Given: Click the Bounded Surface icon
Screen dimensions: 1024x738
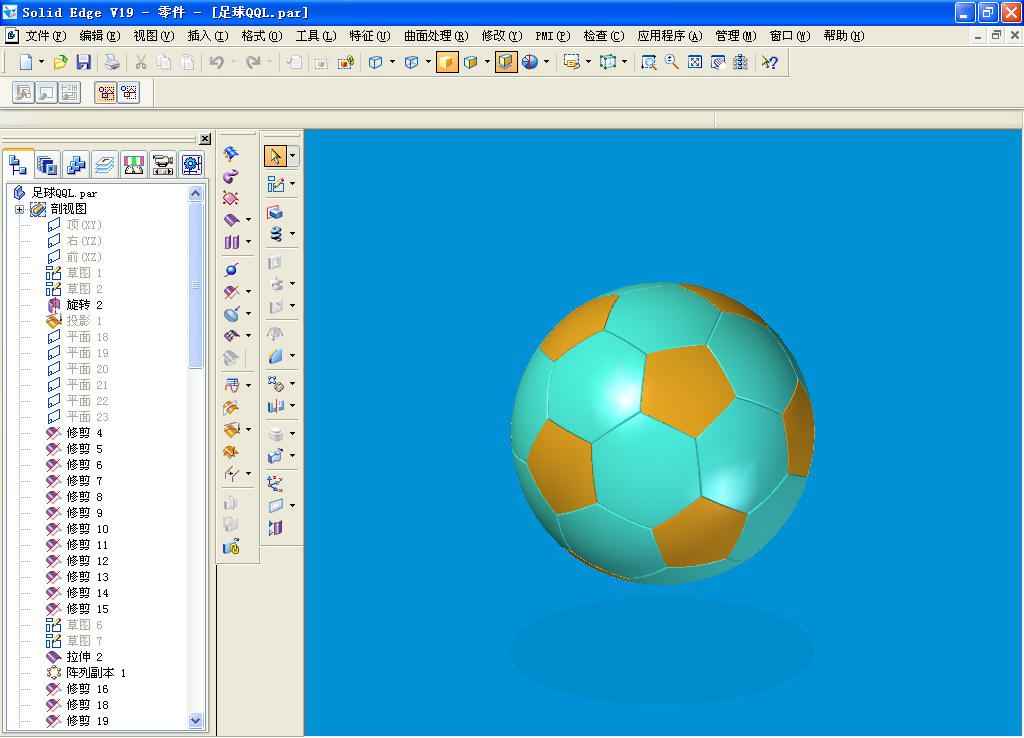Looking at the screenshot, I should pyautogui.click(x=231, y=198).
